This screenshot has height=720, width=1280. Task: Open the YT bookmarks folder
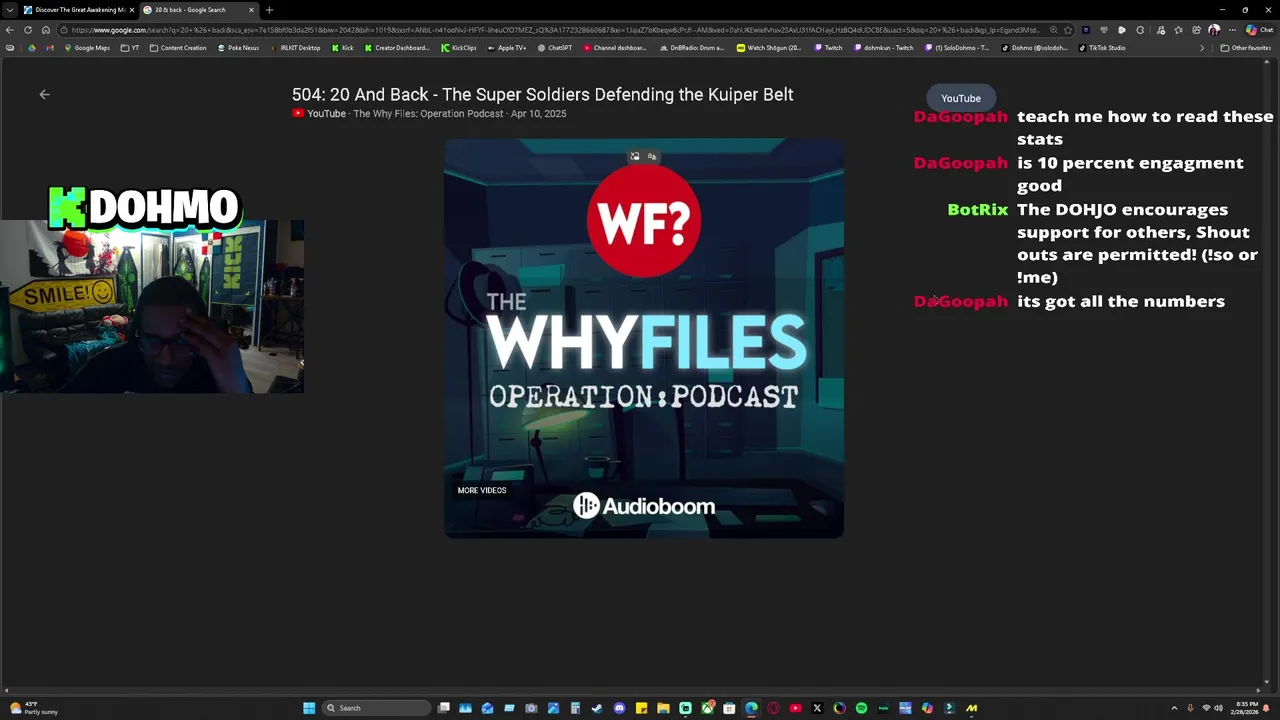click(x=130, y=48)
